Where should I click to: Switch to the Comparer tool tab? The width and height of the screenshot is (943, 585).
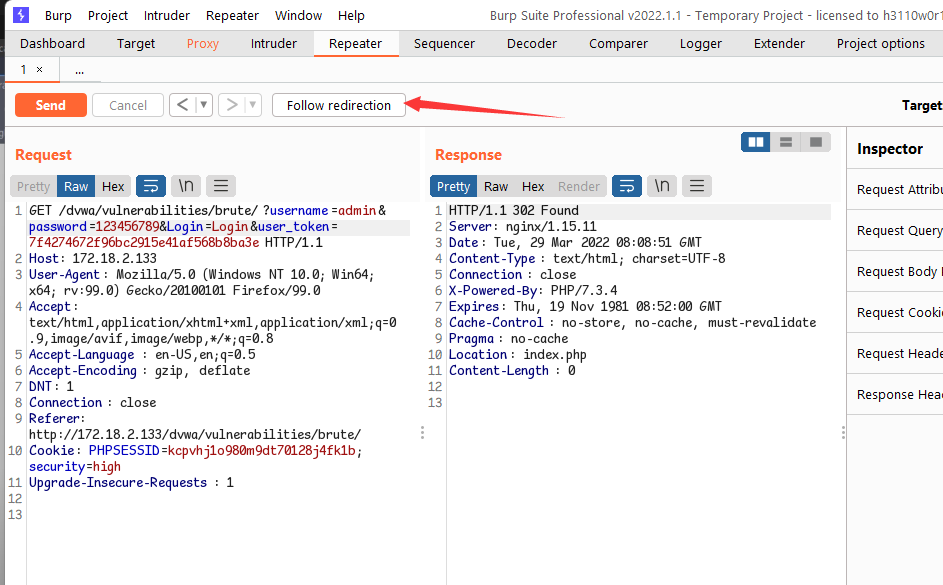618,44
